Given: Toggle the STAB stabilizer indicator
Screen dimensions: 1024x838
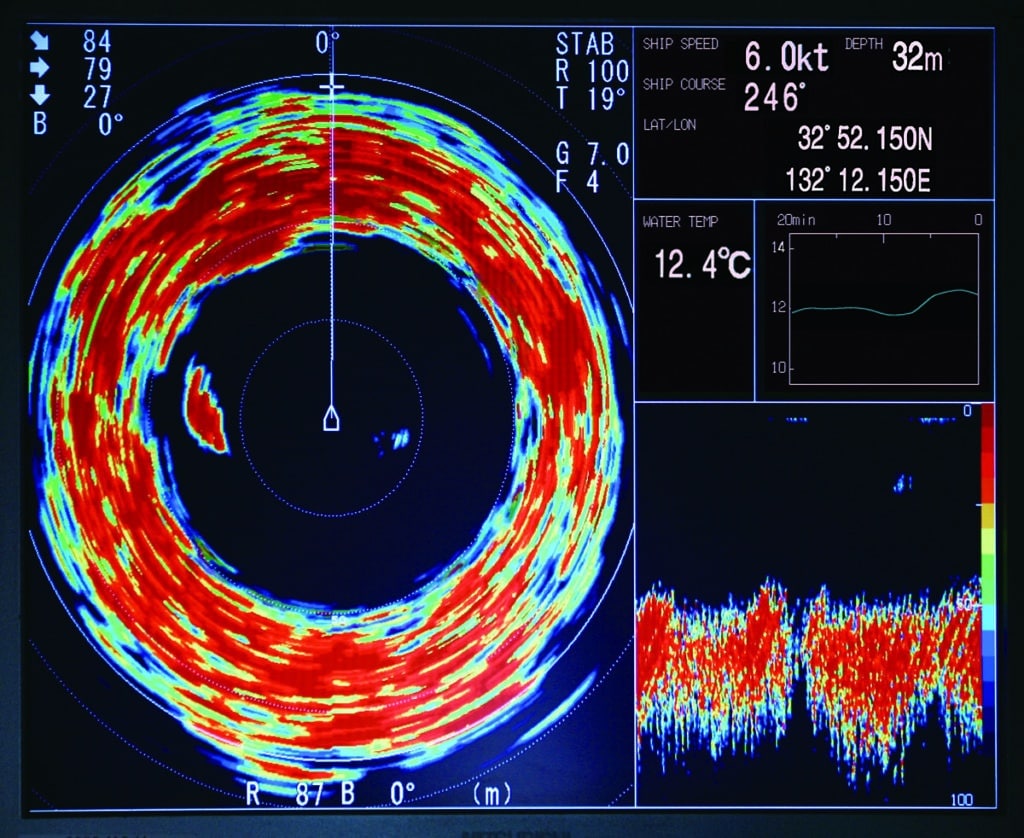Looking at the screenshot, I should [585, 45].
